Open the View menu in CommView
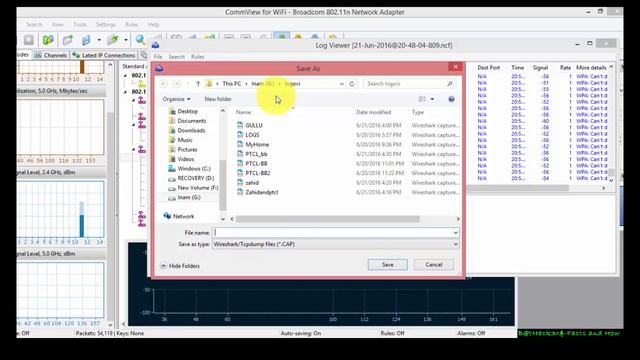Screen dimensions: 640x360 pyautogui.click(x=58, y=24)
